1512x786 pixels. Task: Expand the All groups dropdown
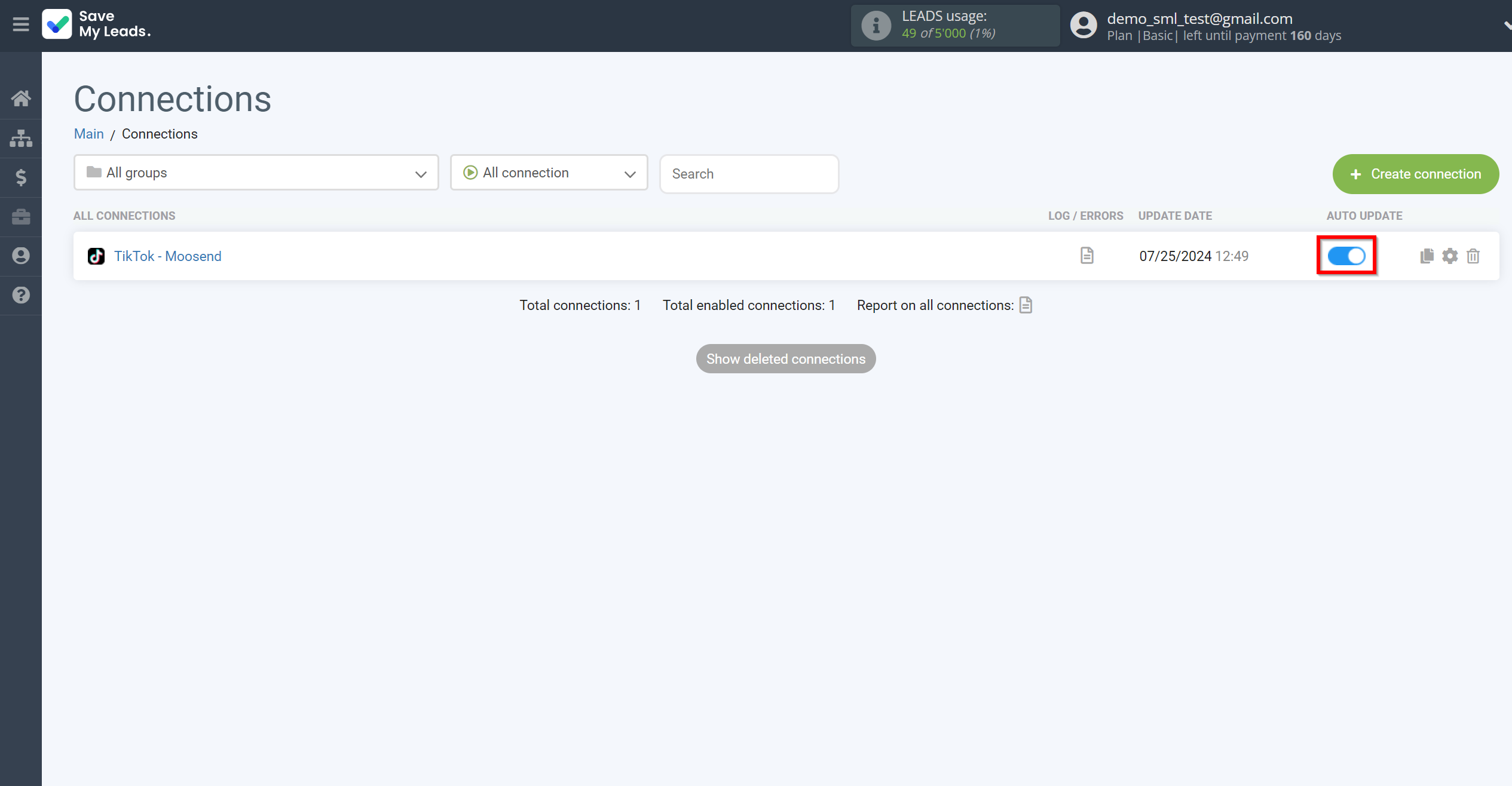[x=256, y=173]
